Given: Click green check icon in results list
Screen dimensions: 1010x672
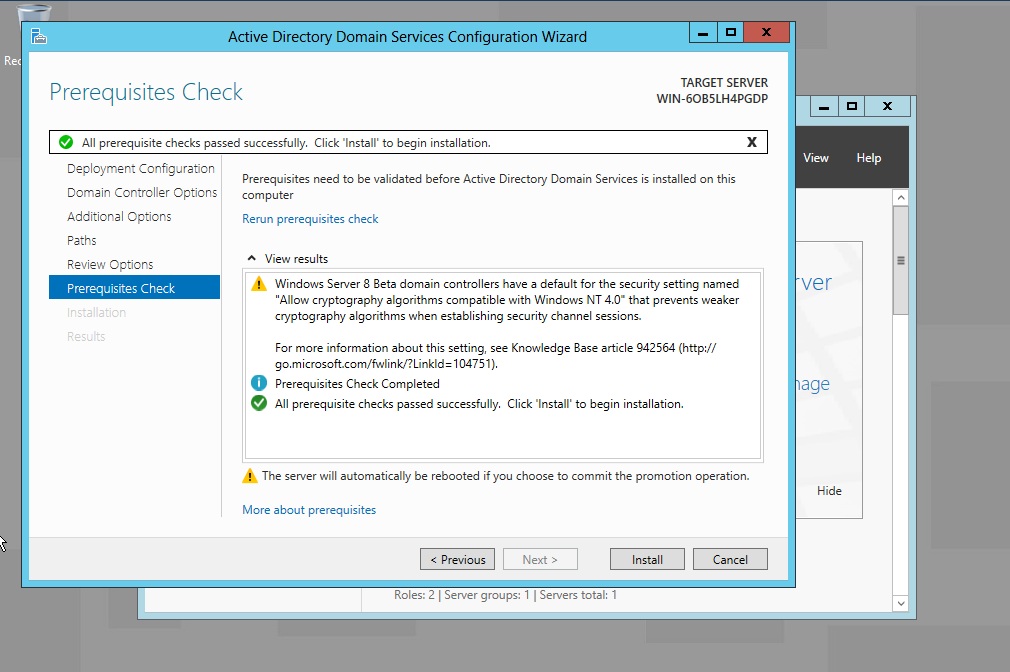Looking at the screenshot, I should point(259,403).
